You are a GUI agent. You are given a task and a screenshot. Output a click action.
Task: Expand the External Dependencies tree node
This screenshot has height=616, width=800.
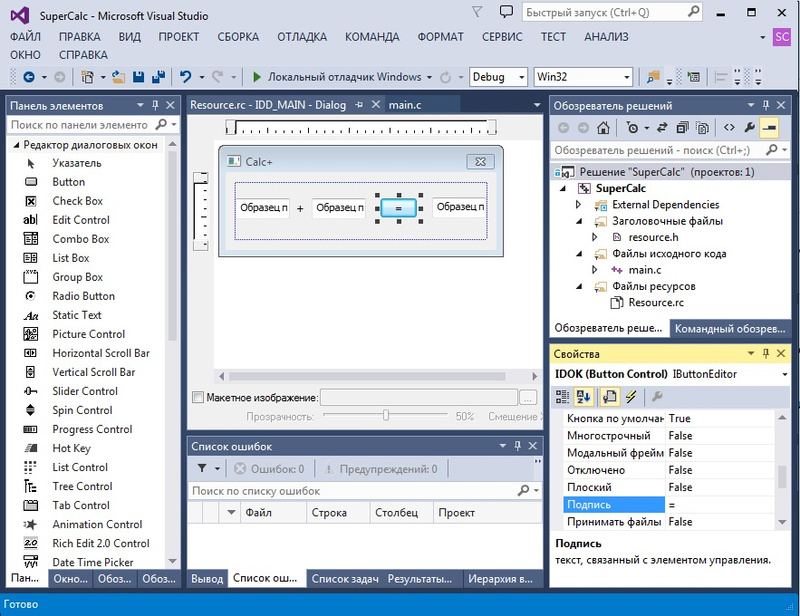point(578,205)
